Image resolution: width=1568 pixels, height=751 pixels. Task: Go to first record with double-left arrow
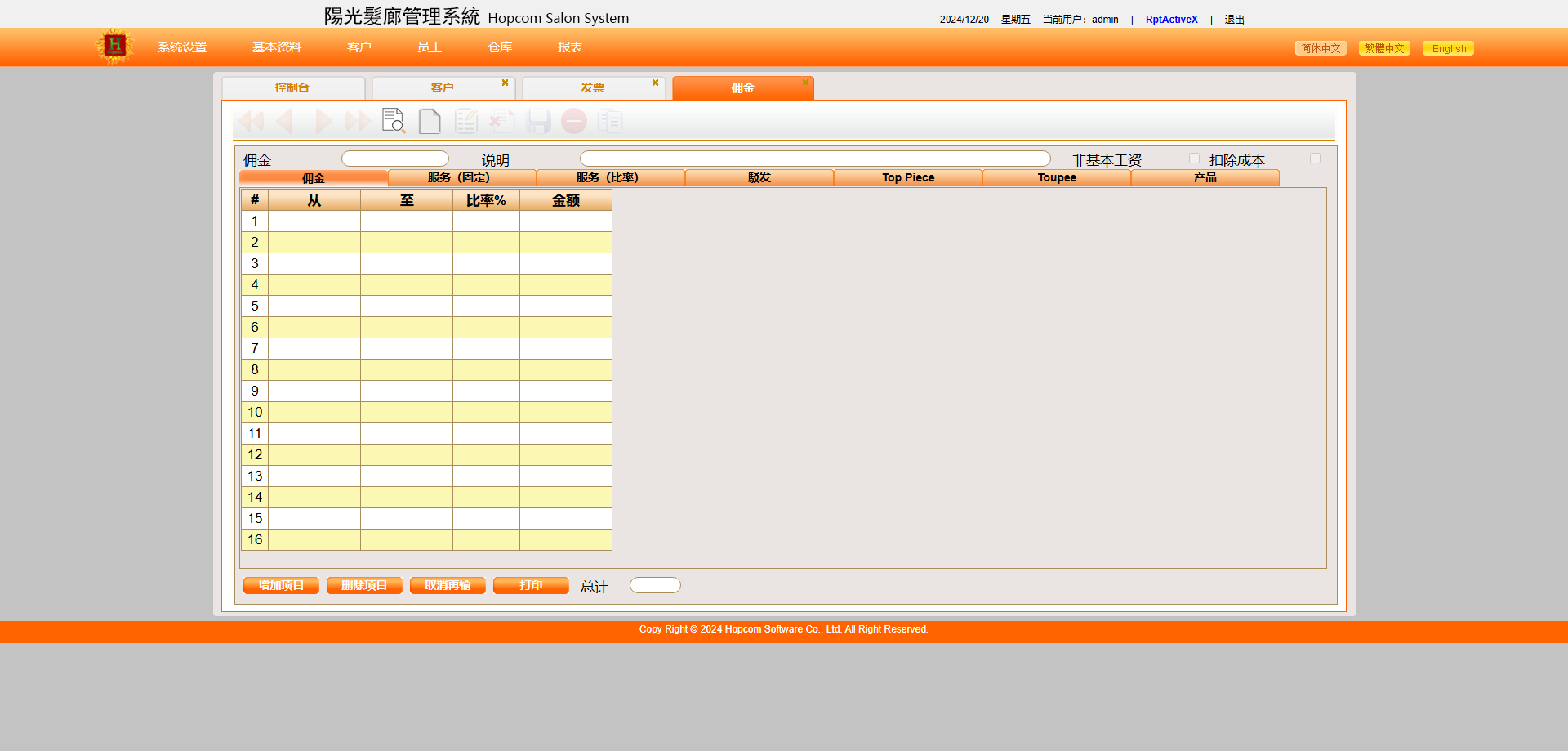pyautogui.click(x=251, y=121)
